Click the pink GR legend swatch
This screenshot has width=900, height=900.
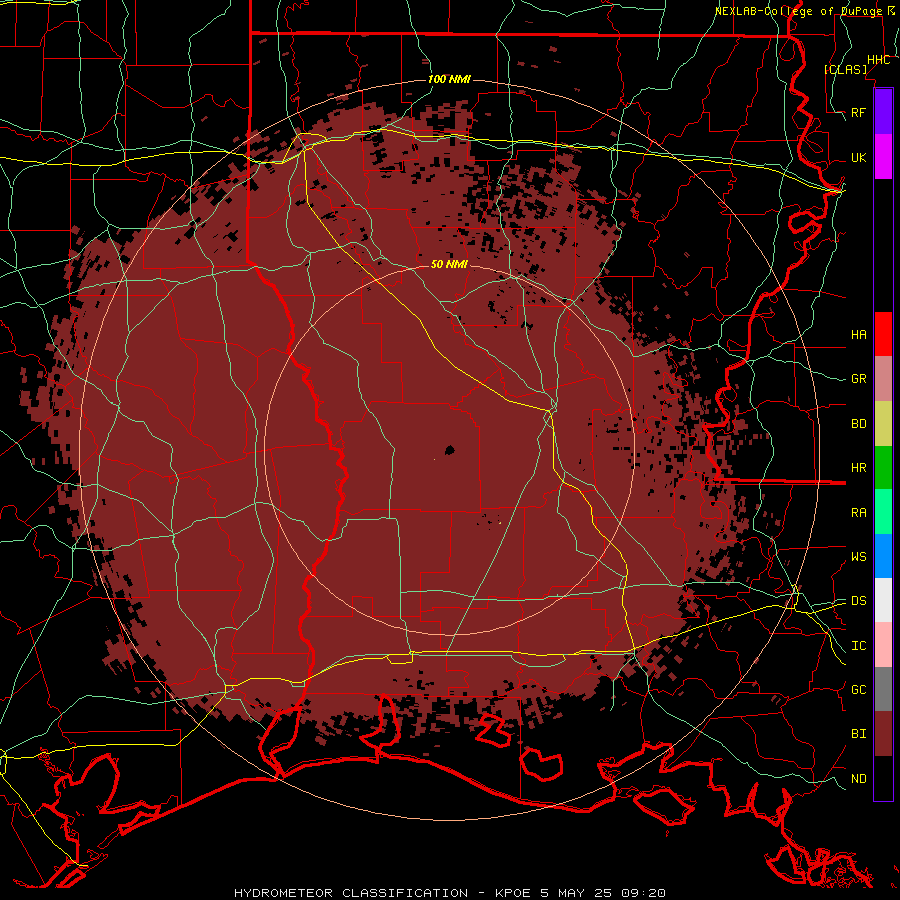(x=883, y=379)
